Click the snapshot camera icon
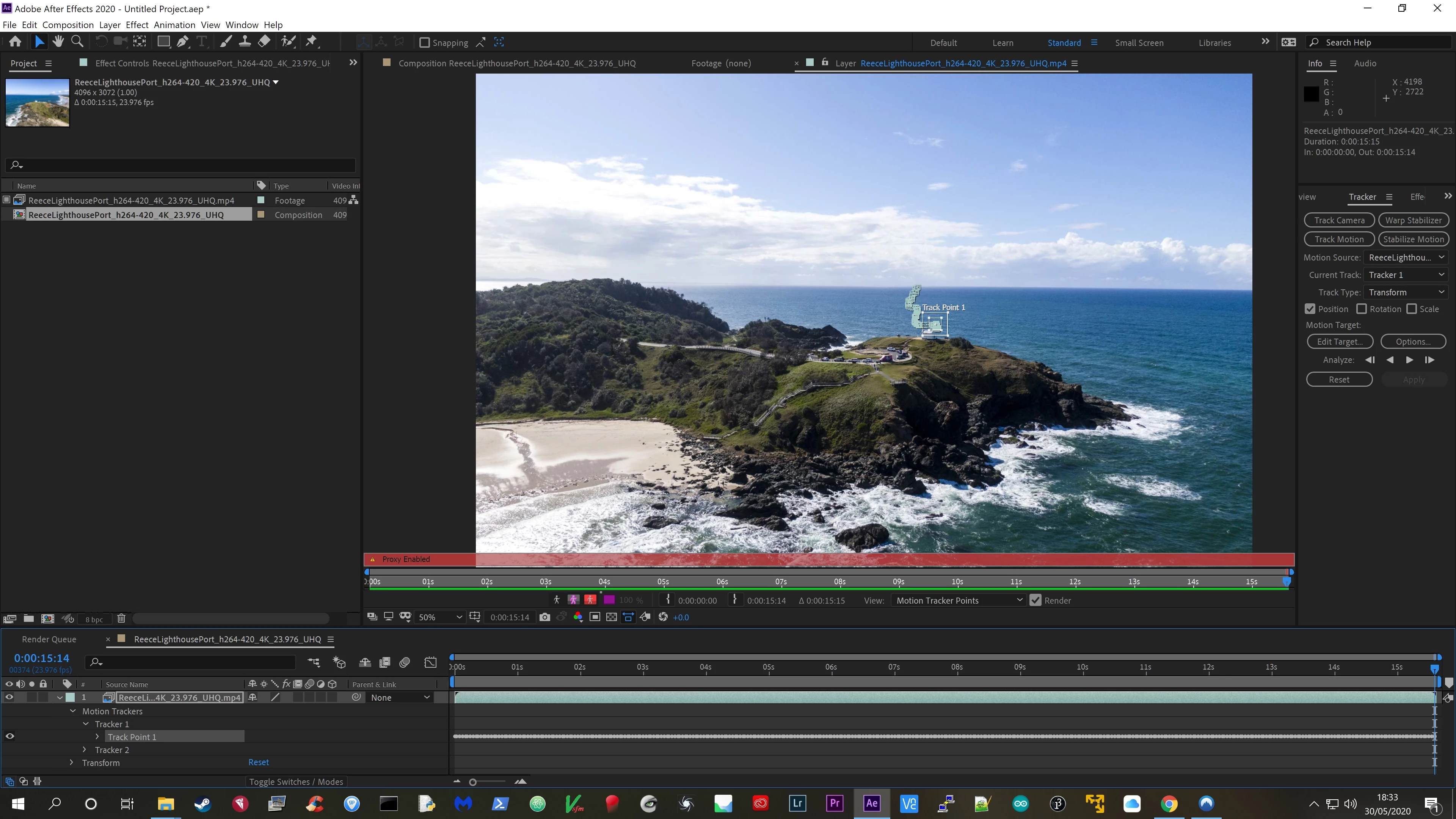 (x=544, y=617)
